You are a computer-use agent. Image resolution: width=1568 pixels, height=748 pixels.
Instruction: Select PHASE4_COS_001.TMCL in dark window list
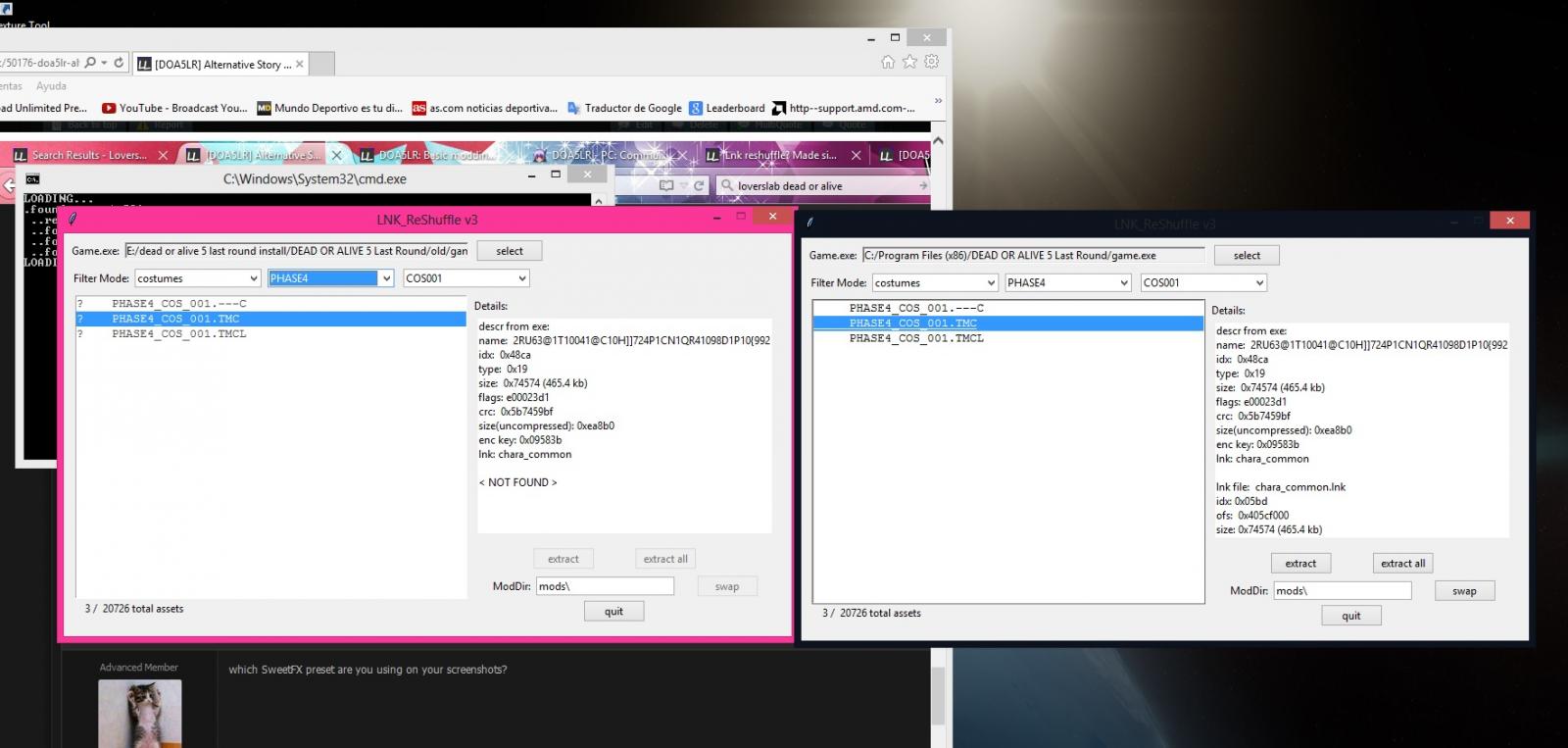tap(1008, 338)
